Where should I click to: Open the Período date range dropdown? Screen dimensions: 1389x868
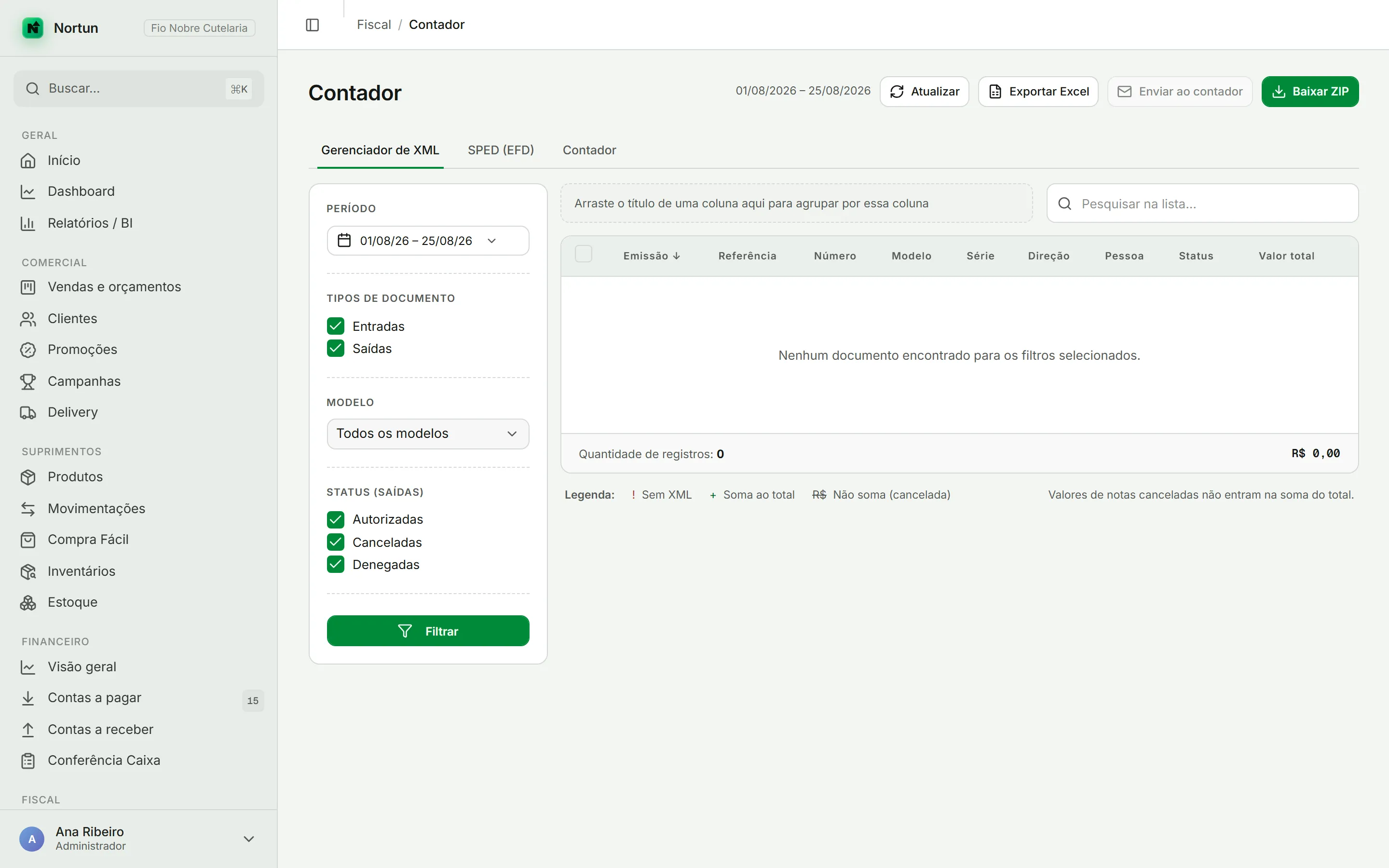pyautogui.click(x=428, y=241)
